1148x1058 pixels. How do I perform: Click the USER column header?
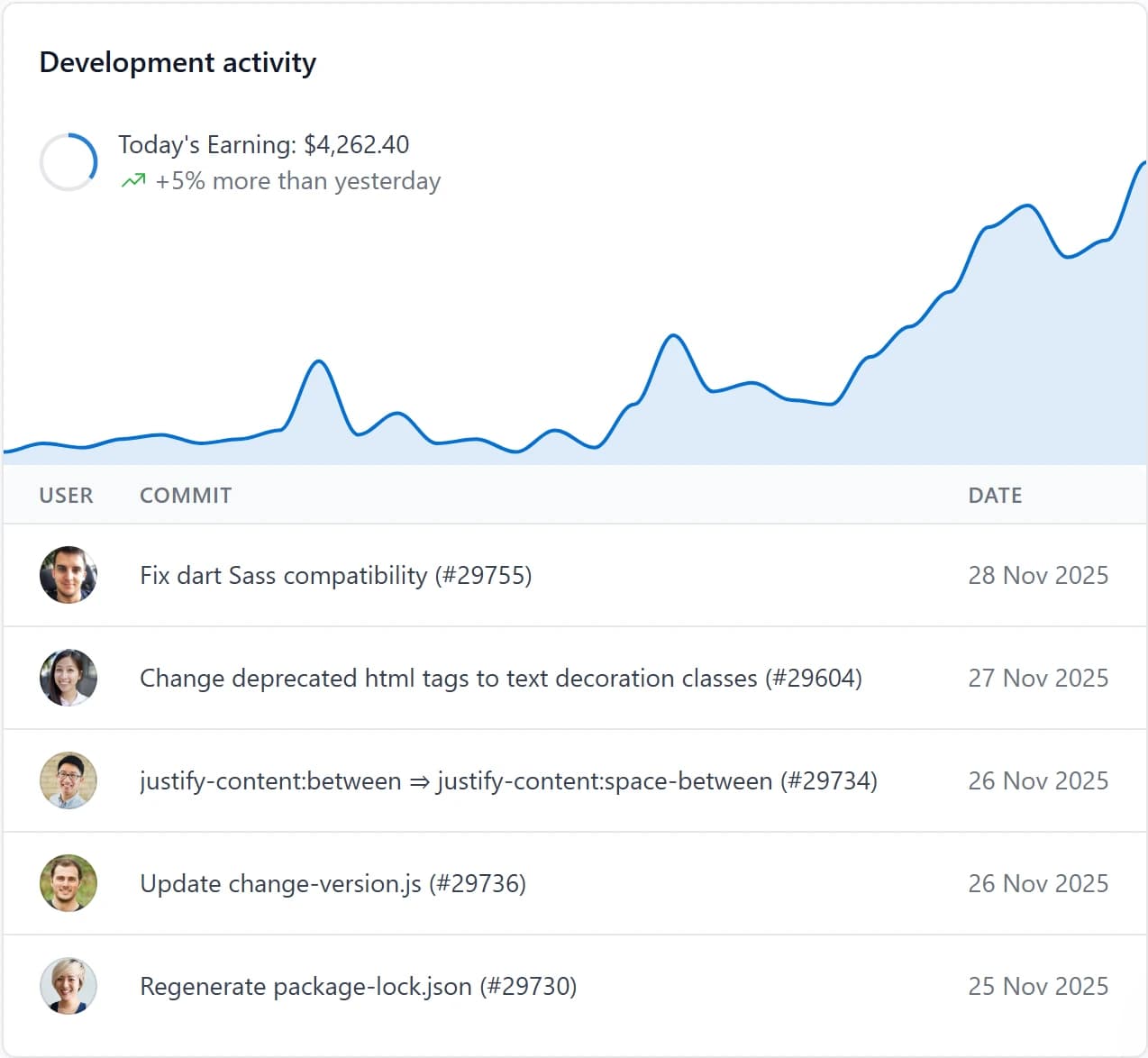67,496
